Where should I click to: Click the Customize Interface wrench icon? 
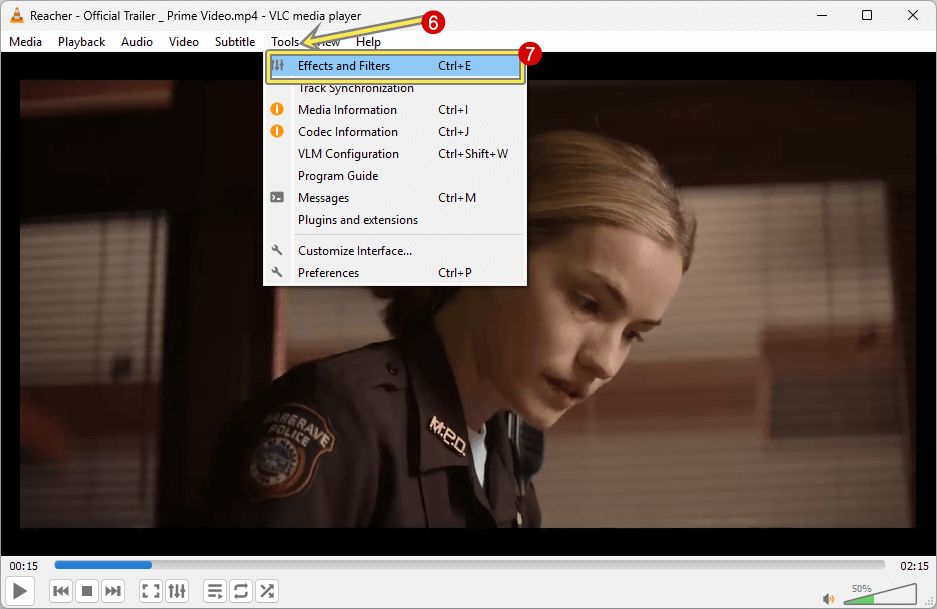coord(277,250)
